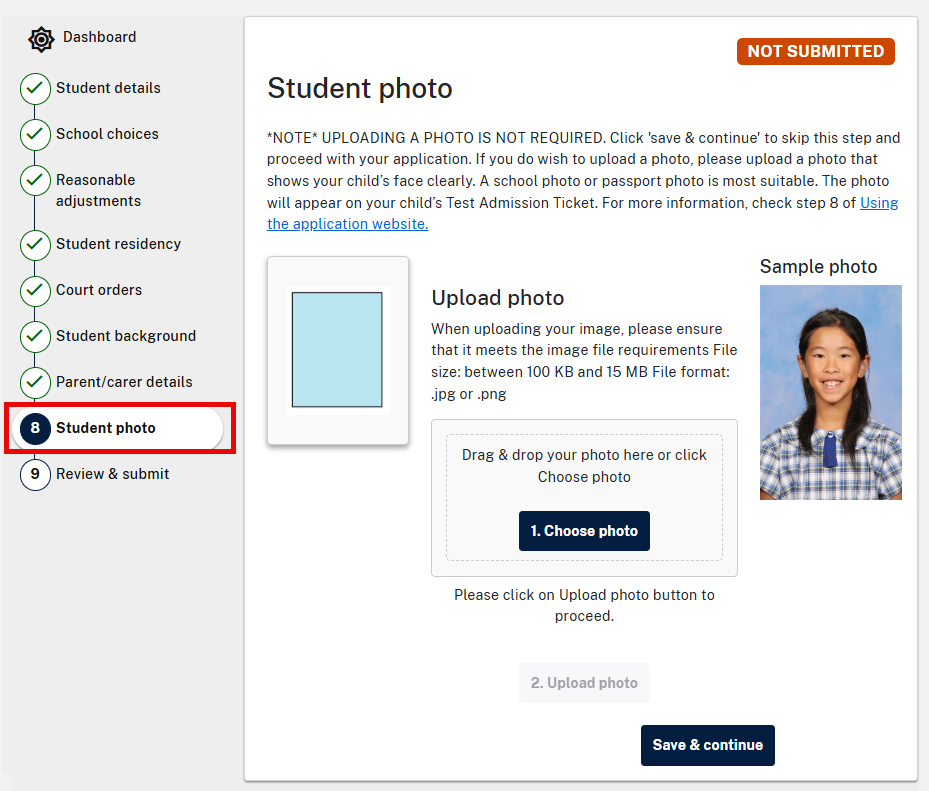Click the Student photo page heading
Image resolution: width=929 pixels, height=791 pixels.
(x=360, y=88)
